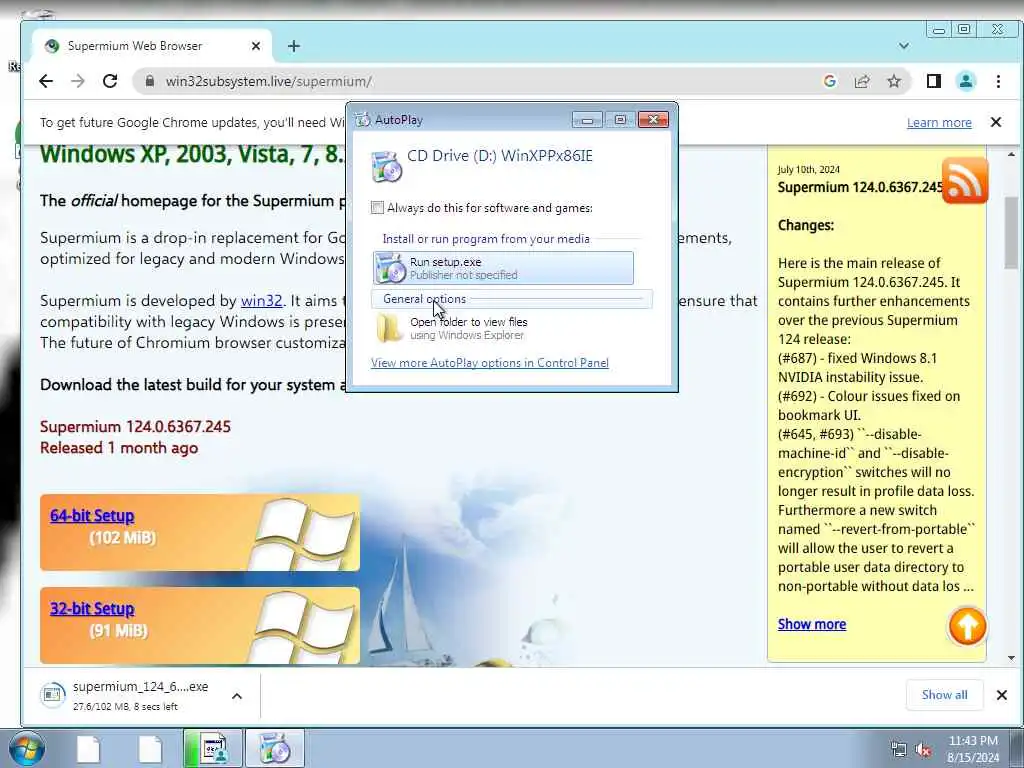1024x768 pixels.
Task: Expand the tab search chevron
Action: click(904, 46)
